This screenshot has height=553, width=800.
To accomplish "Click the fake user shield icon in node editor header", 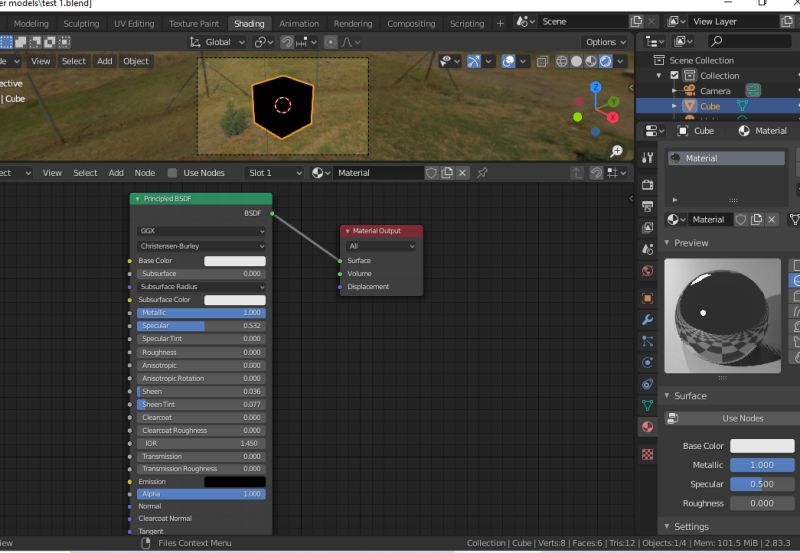I will click(x=432, y=173).
